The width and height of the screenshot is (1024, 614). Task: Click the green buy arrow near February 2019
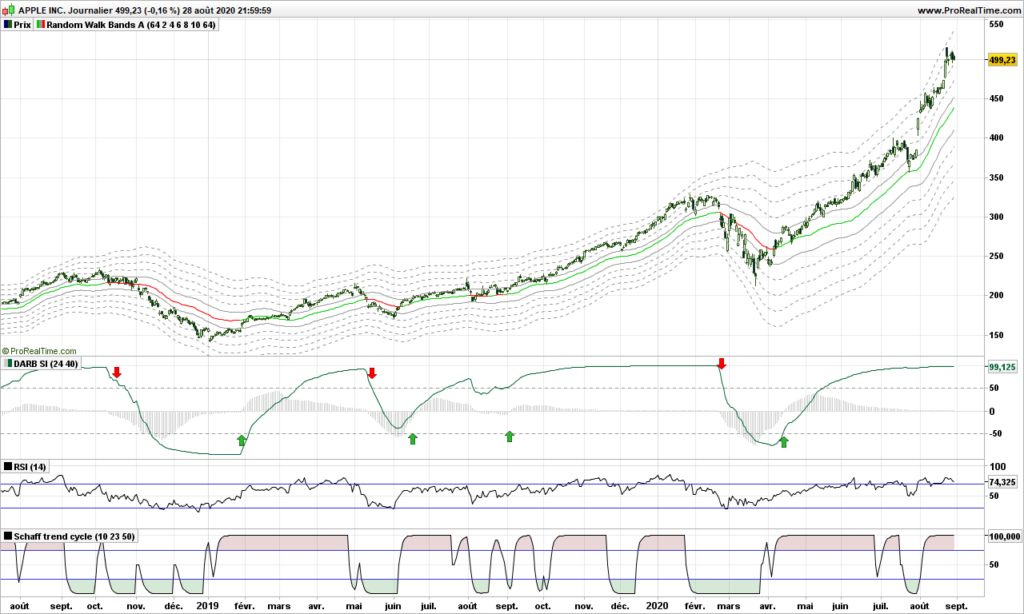coord(241,440)
